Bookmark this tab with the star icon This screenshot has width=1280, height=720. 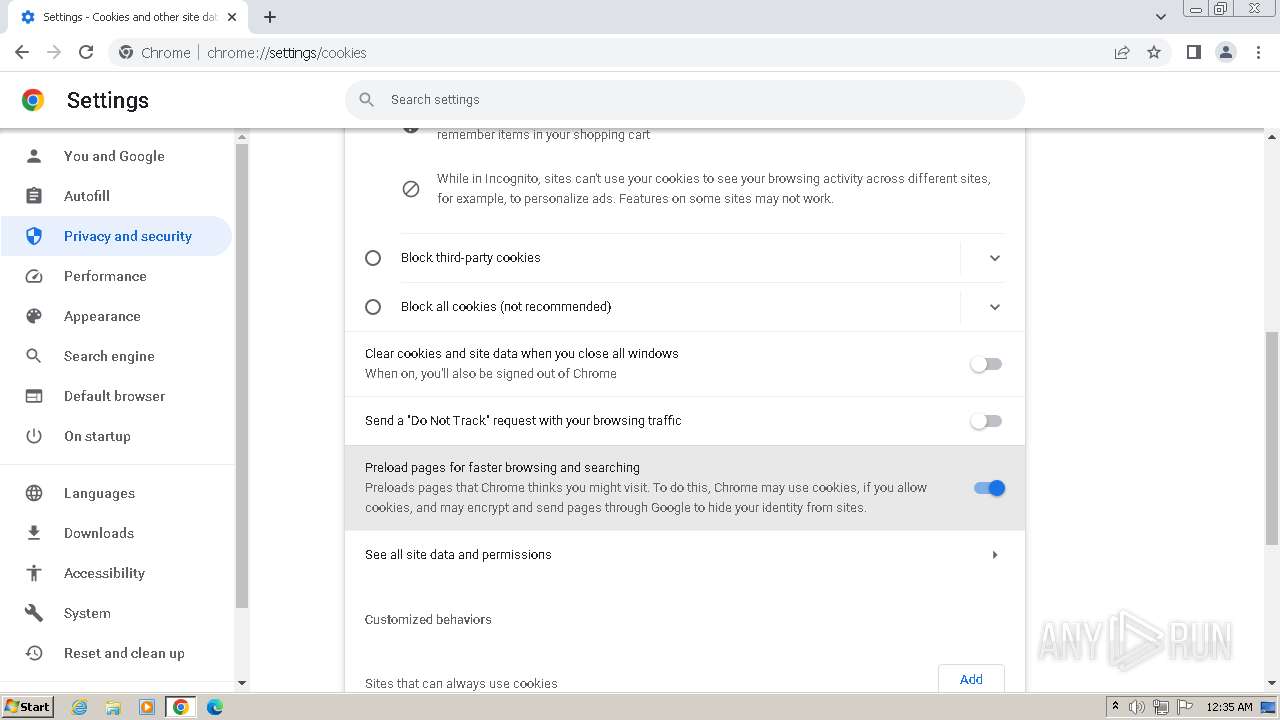pos(1154,52)
